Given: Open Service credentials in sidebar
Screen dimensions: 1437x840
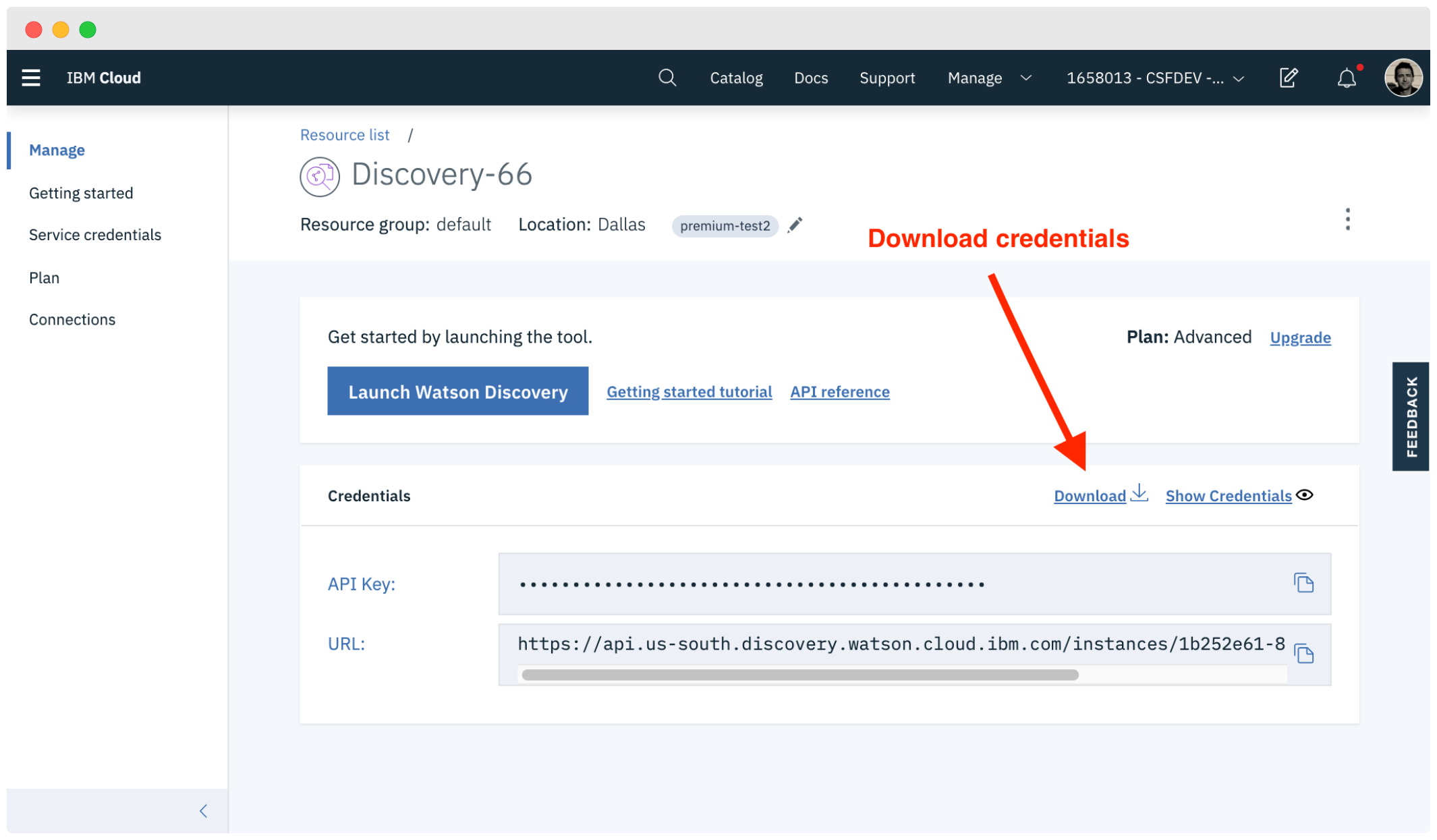Looking at the screenshot, I should coord(95,235).
